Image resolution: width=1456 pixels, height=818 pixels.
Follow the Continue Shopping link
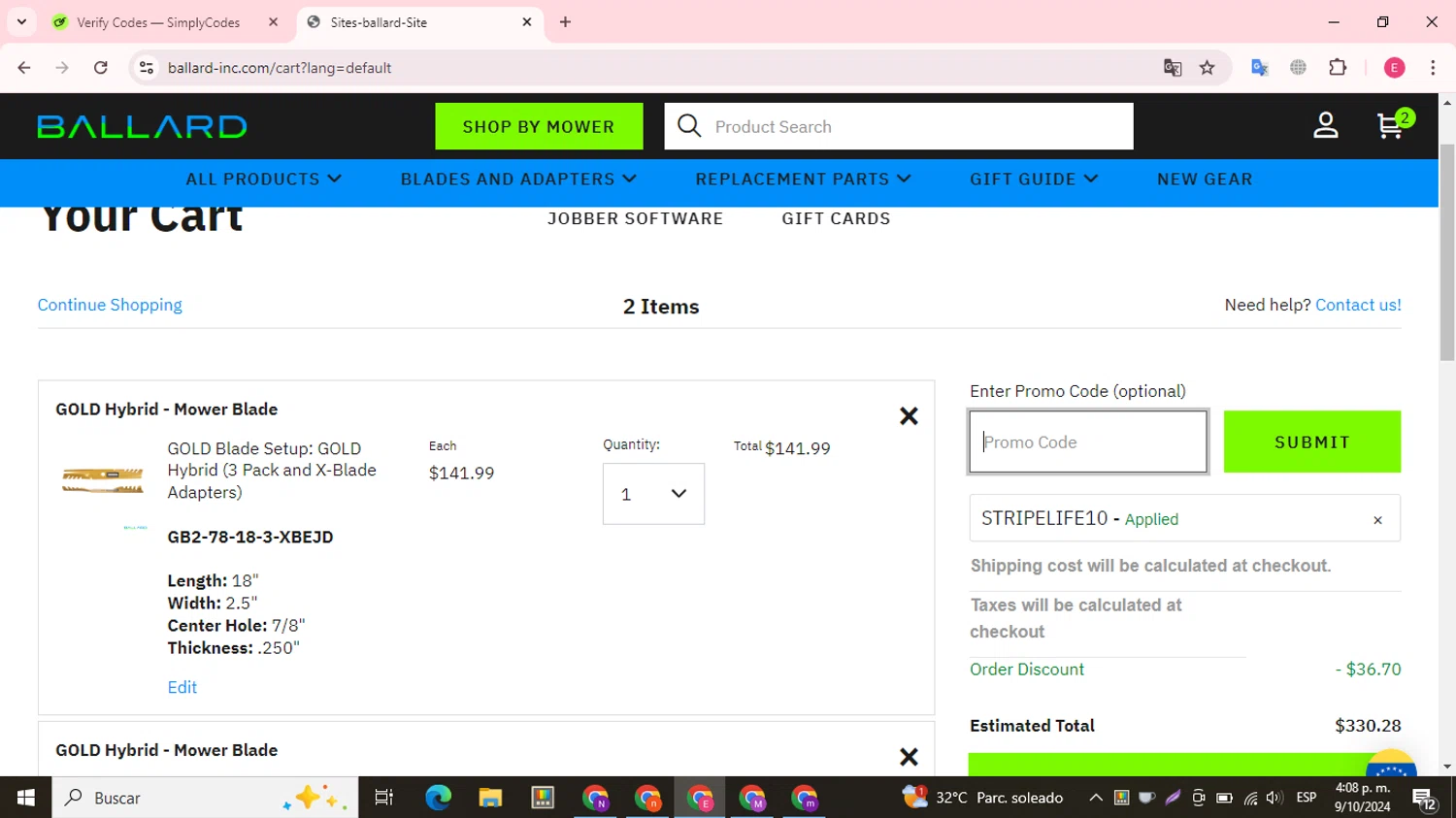(x=110, y=305)
